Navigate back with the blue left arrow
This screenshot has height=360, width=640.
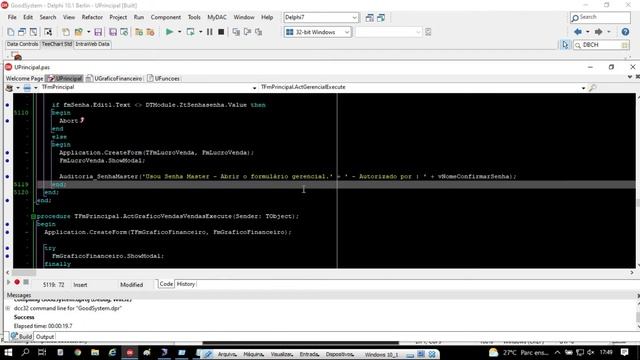point(578,32)
